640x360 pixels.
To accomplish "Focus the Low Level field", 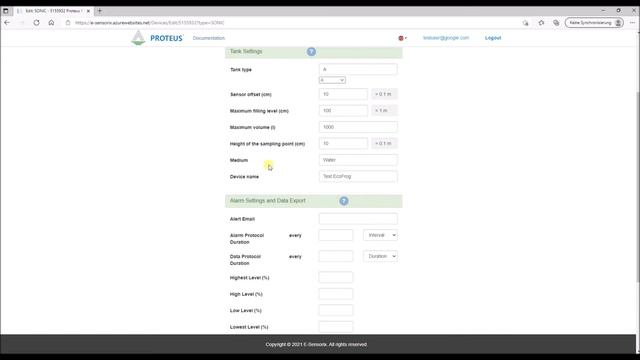I will click(336, 310).
